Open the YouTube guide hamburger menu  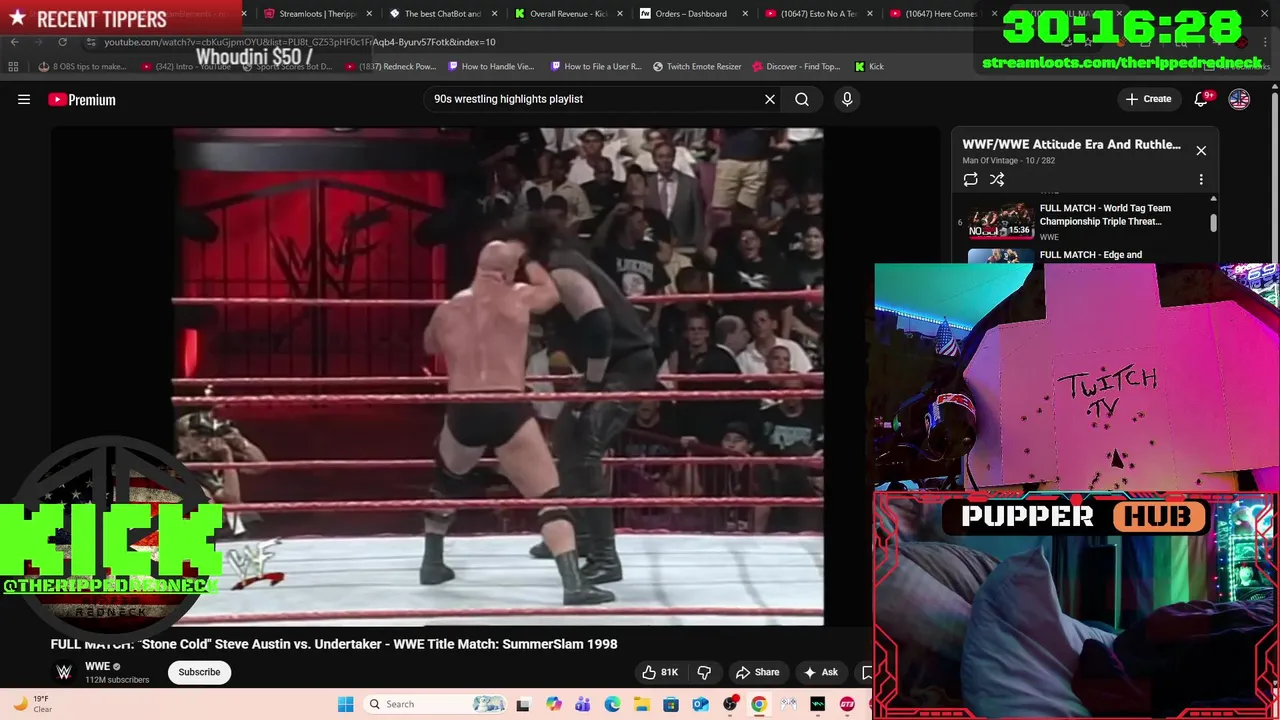24,99
